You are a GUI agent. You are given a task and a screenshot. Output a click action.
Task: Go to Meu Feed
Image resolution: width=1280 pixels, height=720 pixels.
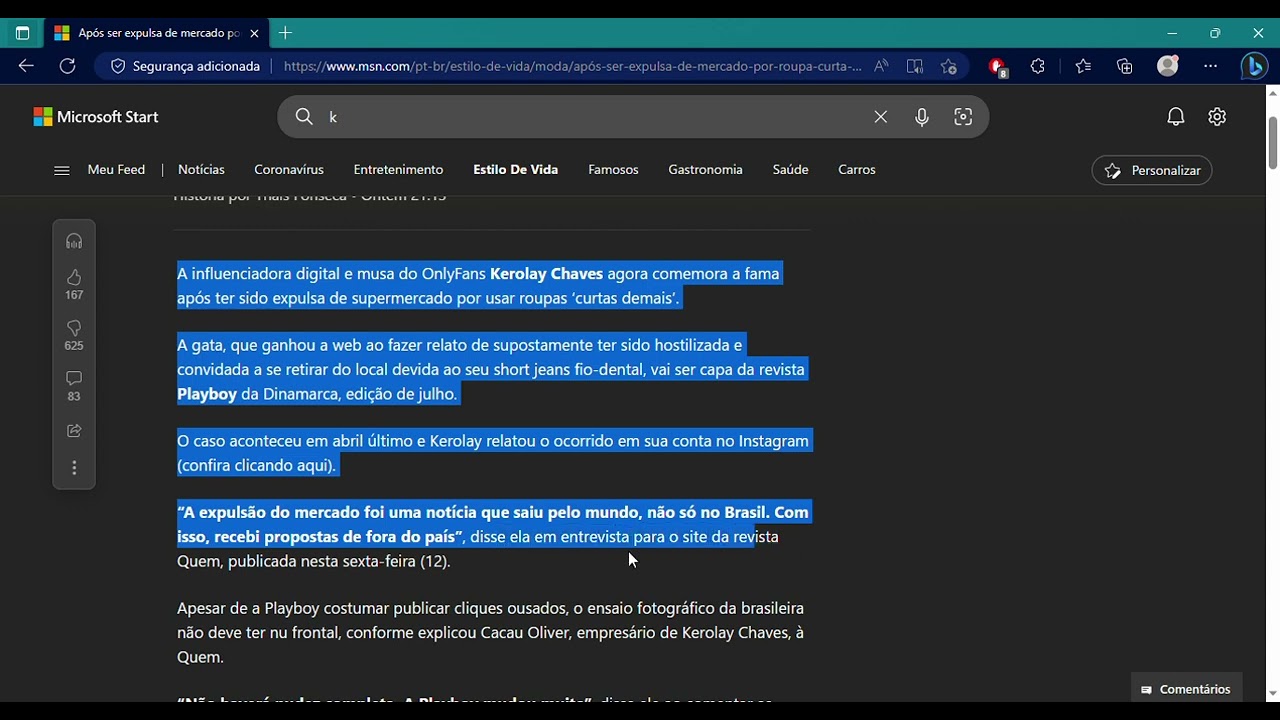116,170
